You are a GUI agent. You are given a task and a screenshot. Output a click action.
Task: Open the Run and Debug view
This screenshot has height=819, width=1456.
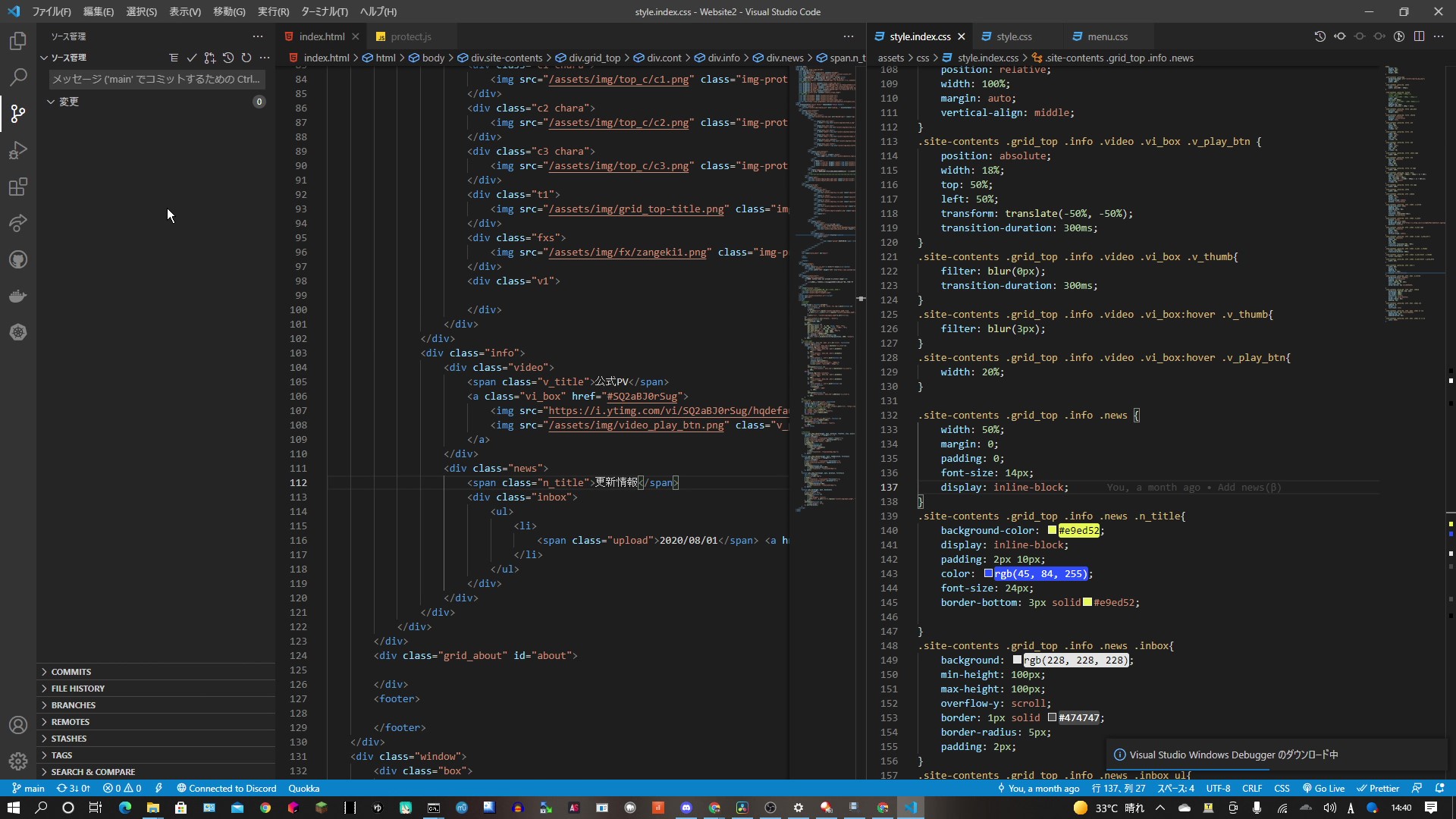(x=18, y=150)
